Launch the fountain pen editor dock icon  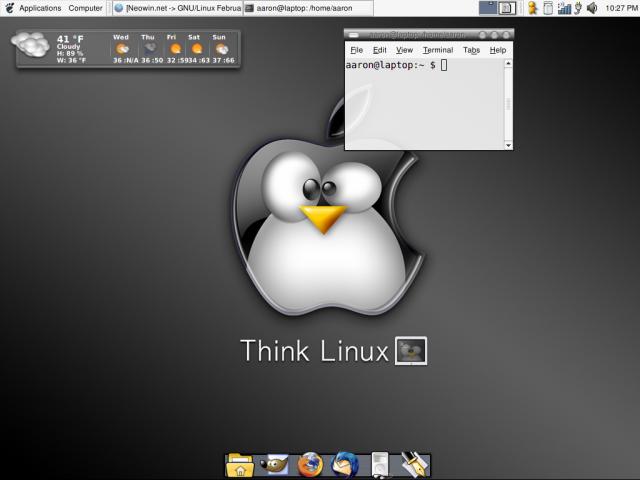click(x=414, y=464)
